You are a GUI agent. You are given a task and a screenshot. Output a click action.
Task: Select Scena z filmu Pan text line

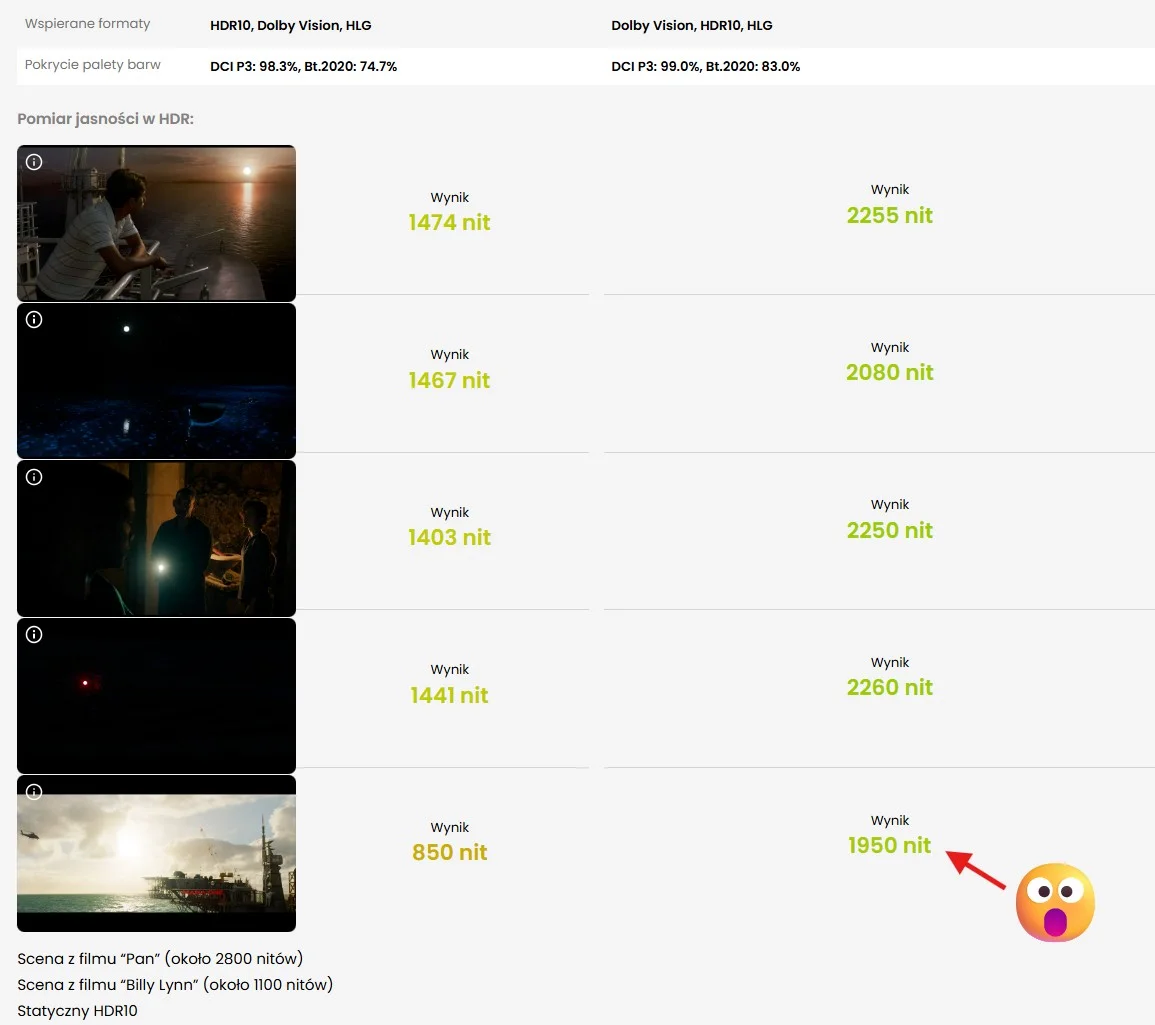pos(161,959)
